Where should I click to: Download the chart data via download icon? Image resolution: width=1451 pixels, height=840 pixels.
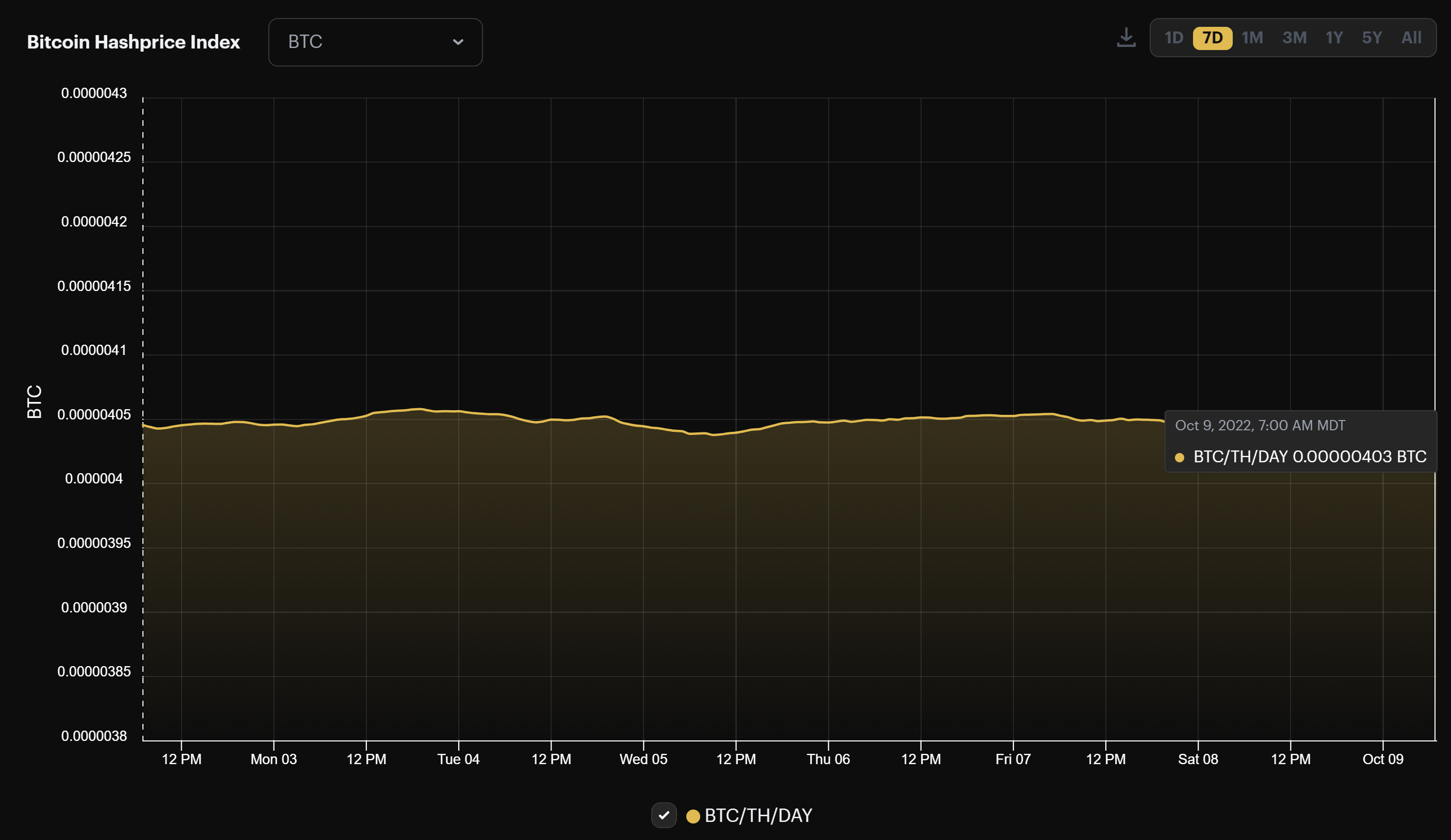(x=1126, y=38)
